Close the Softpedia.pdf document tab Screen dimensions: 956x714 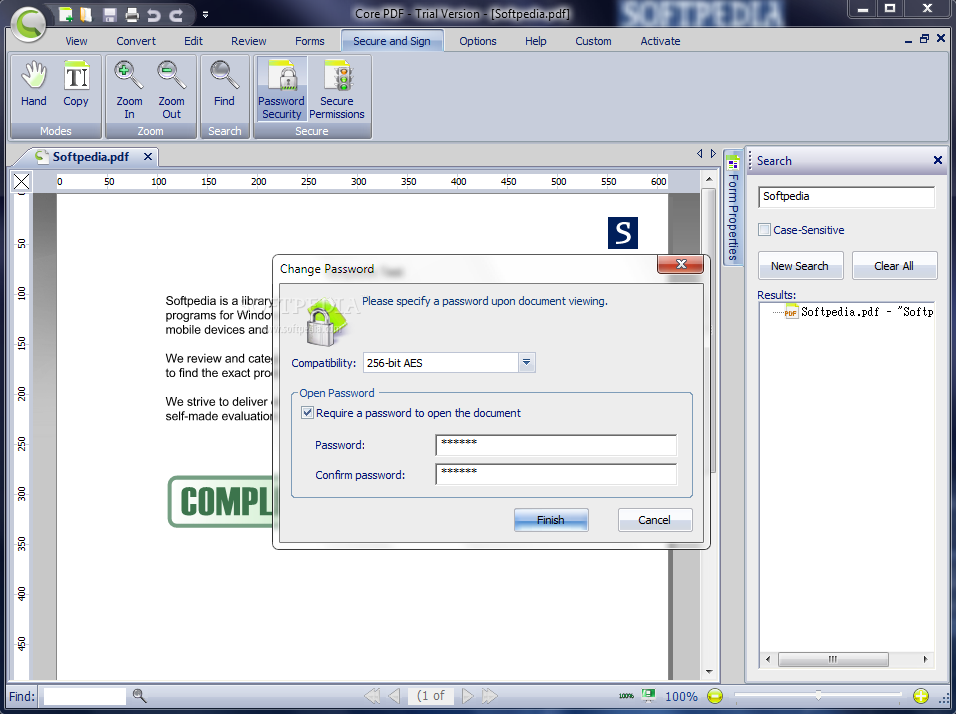pos(148,157)
